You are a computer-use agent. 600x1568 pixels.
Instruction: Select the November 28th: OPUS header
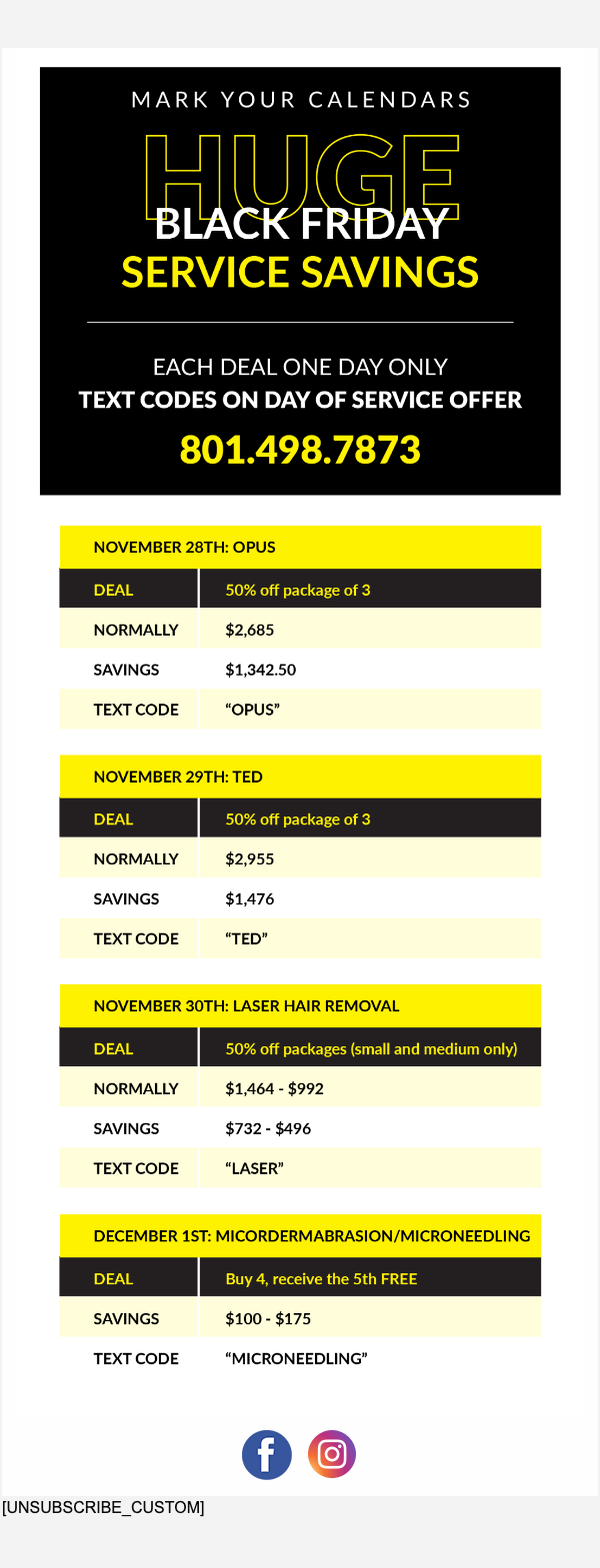coord(184,547)
